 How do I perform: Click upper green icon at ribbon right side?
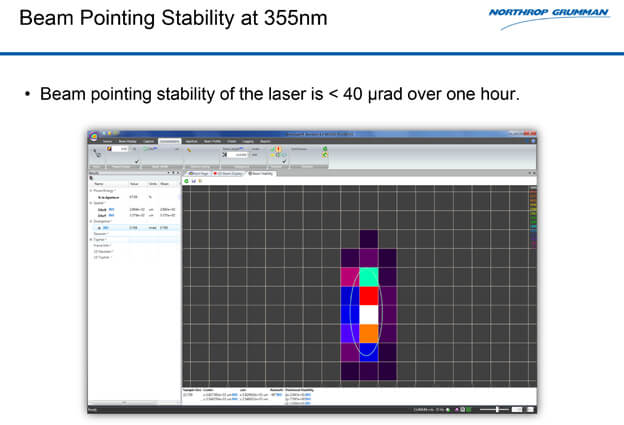[324, 149]
